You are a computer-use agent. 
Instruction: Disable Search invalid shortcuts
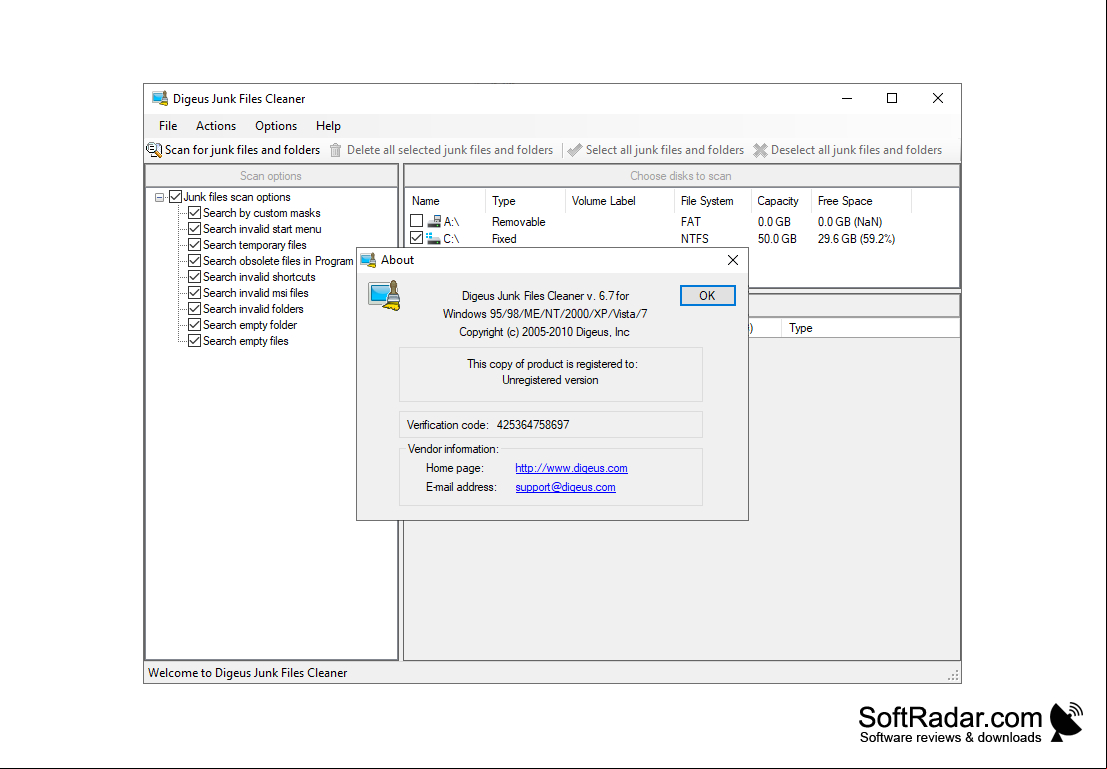(195, 277)
